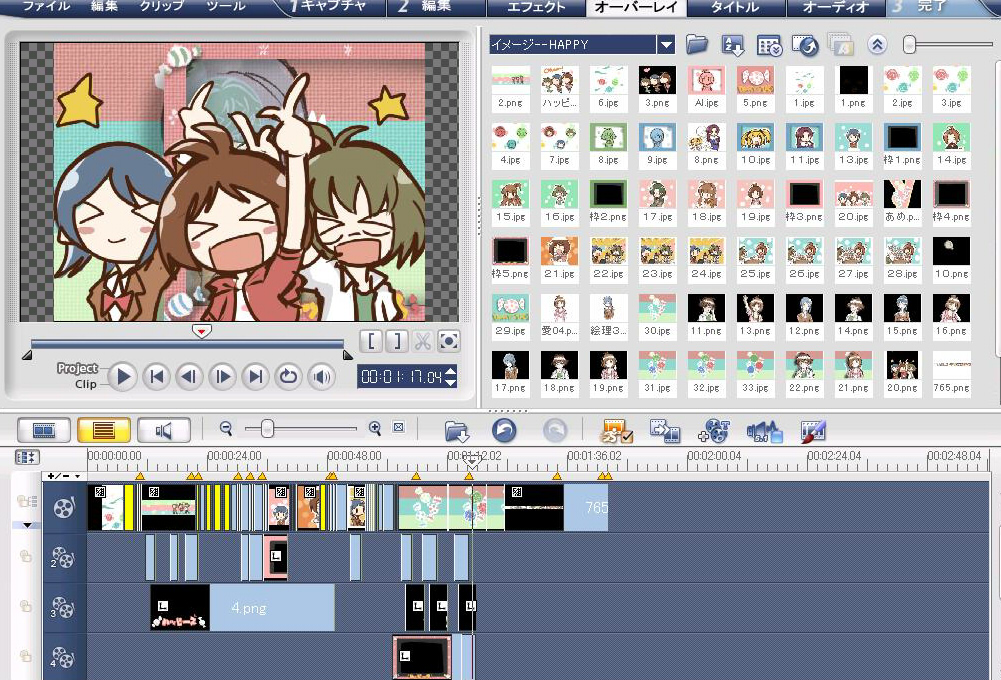Open the painting creator icon
This screenshot has height=680, width=1001.
813,431
